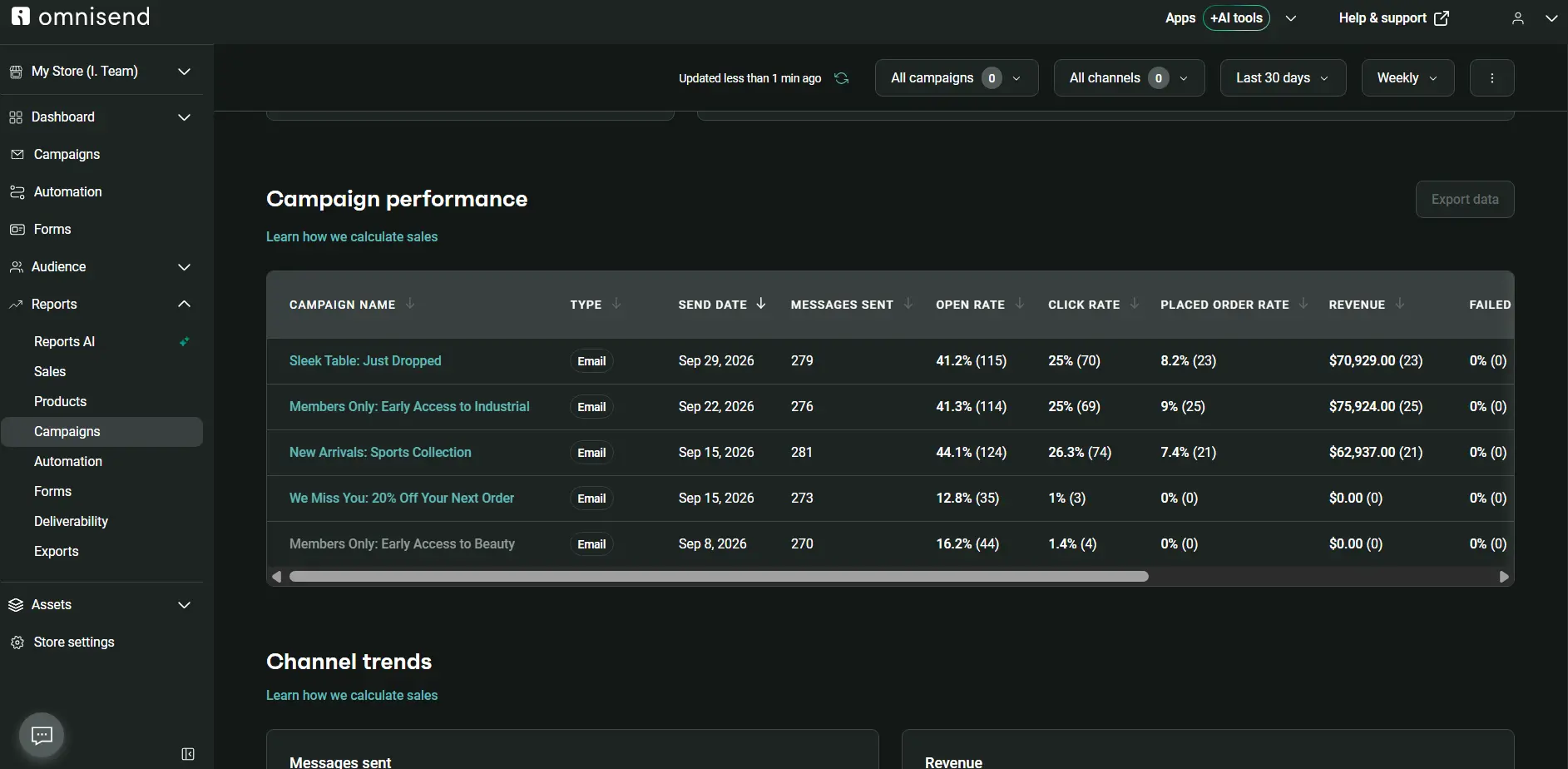Change the Last 30 days range
This screenshot has width=1568, height=769.
click(1283, 78)
